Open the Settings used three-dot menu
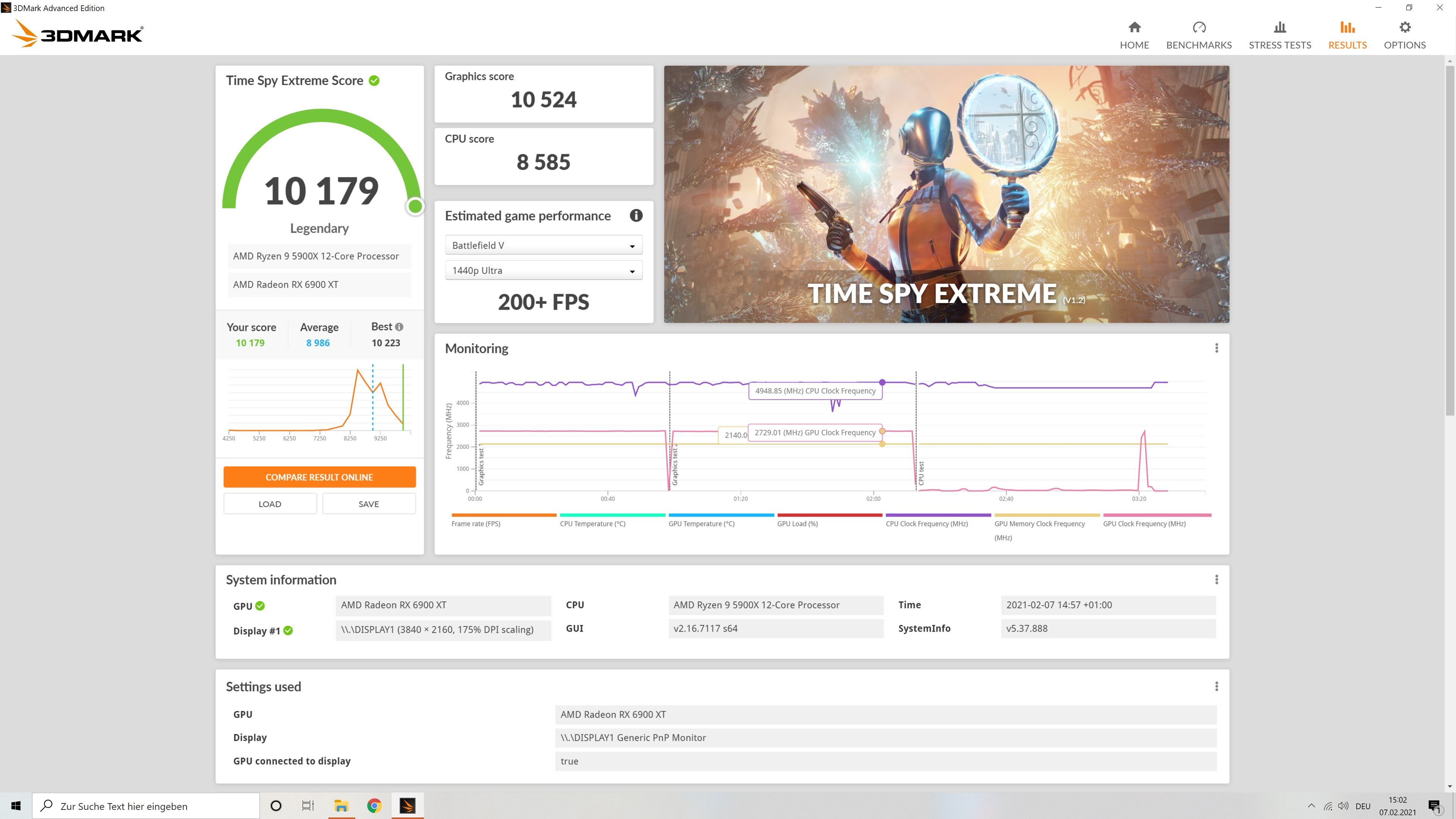The height and width of the screenshot is (819, 1456). (1216, 686)
